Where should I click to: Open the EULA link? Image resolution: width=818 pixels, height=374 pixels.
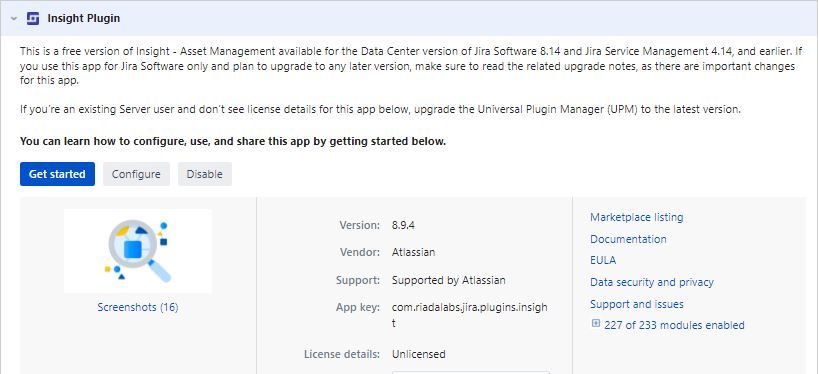[603, 260]
